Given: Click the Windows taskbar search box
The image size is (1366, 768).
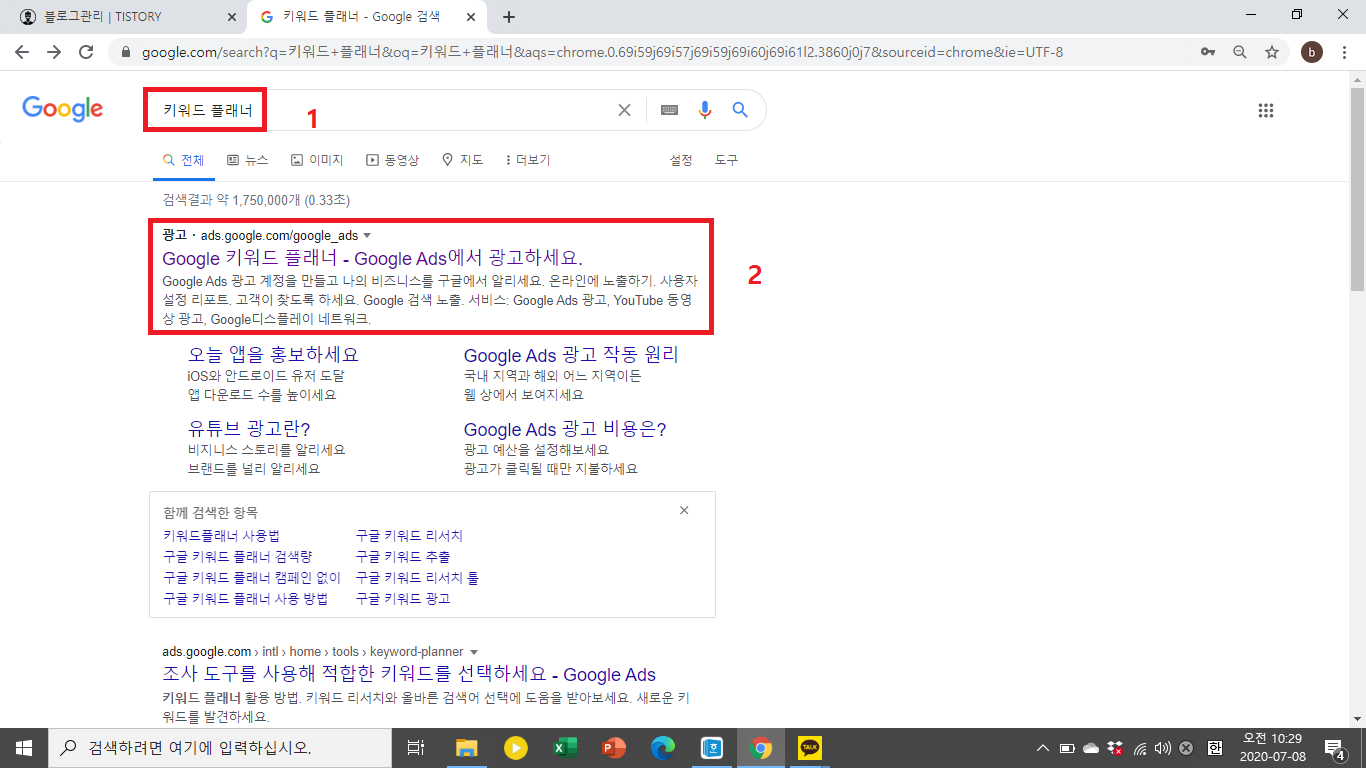Looking at the screenshot, I should point(220,747).
